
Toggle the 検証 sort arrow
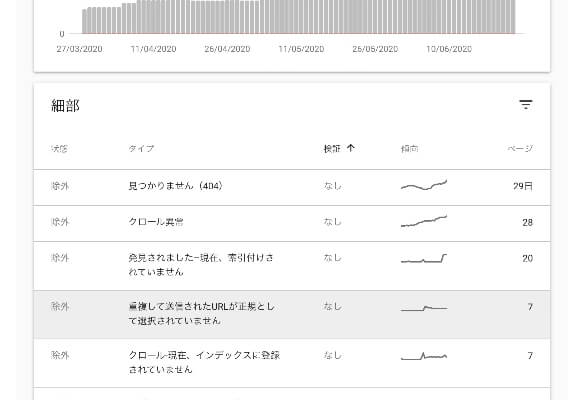pyautogui.click(x=350, y=148)
